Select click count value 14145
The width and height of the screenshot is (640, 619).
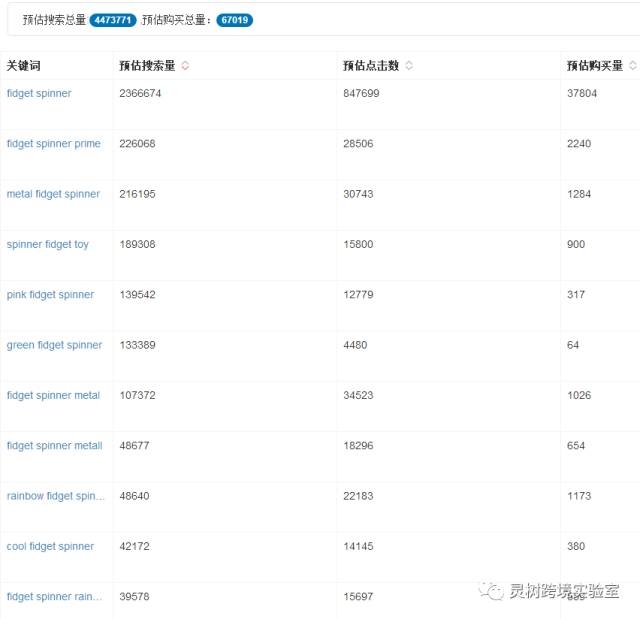click(x=358, y=546)
